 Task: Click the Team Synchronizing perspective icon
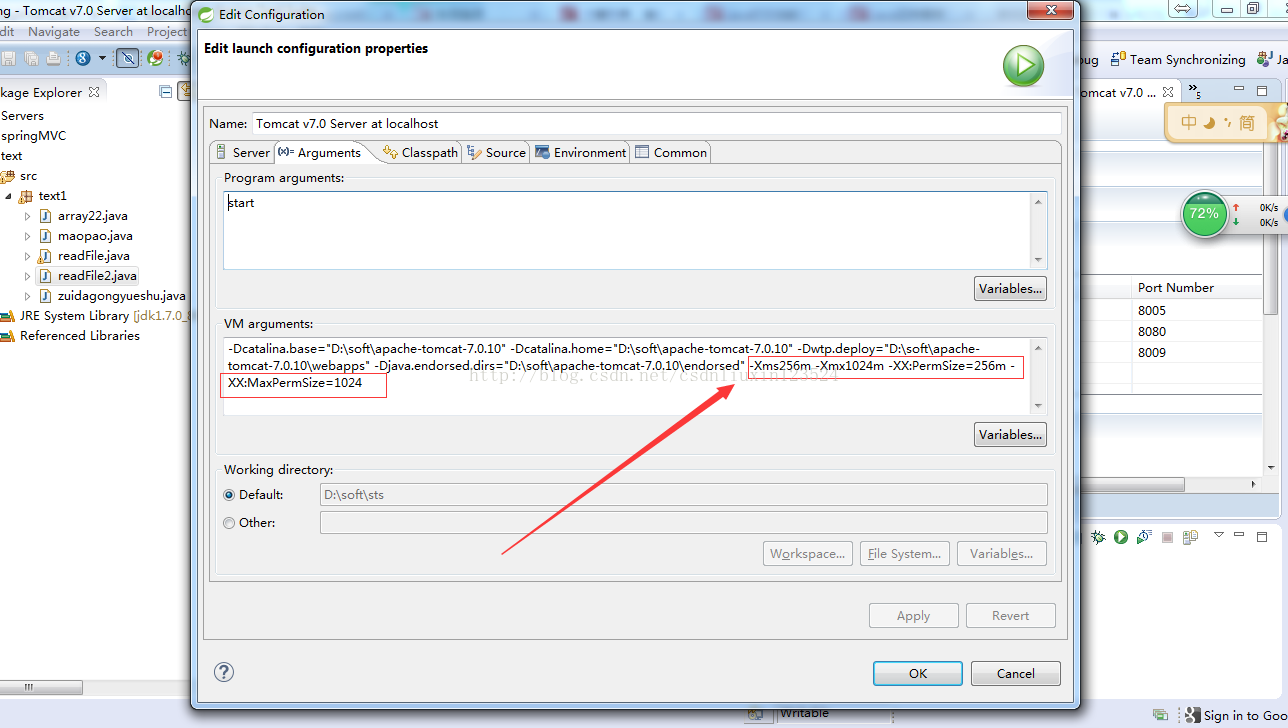[1116, 60]
